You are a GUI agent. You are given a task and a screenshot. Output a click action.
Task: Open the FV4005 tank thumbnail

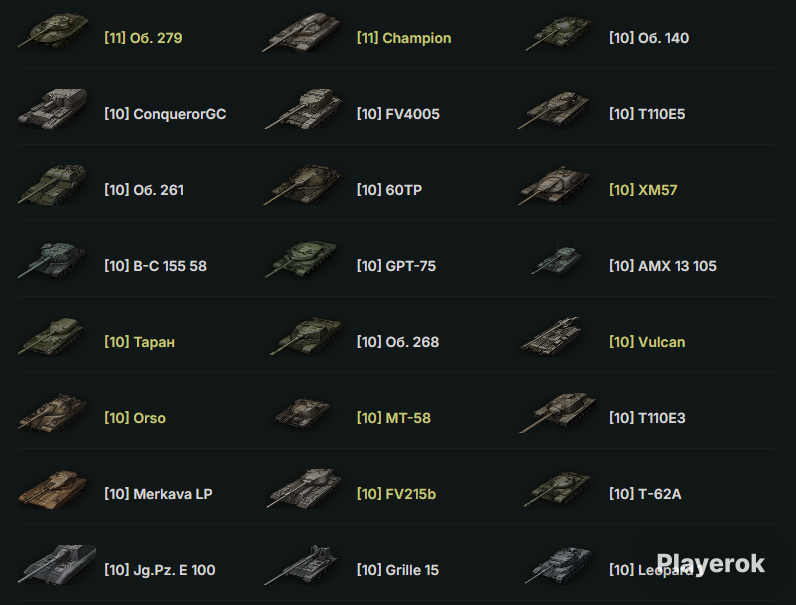tap(304, 109)
